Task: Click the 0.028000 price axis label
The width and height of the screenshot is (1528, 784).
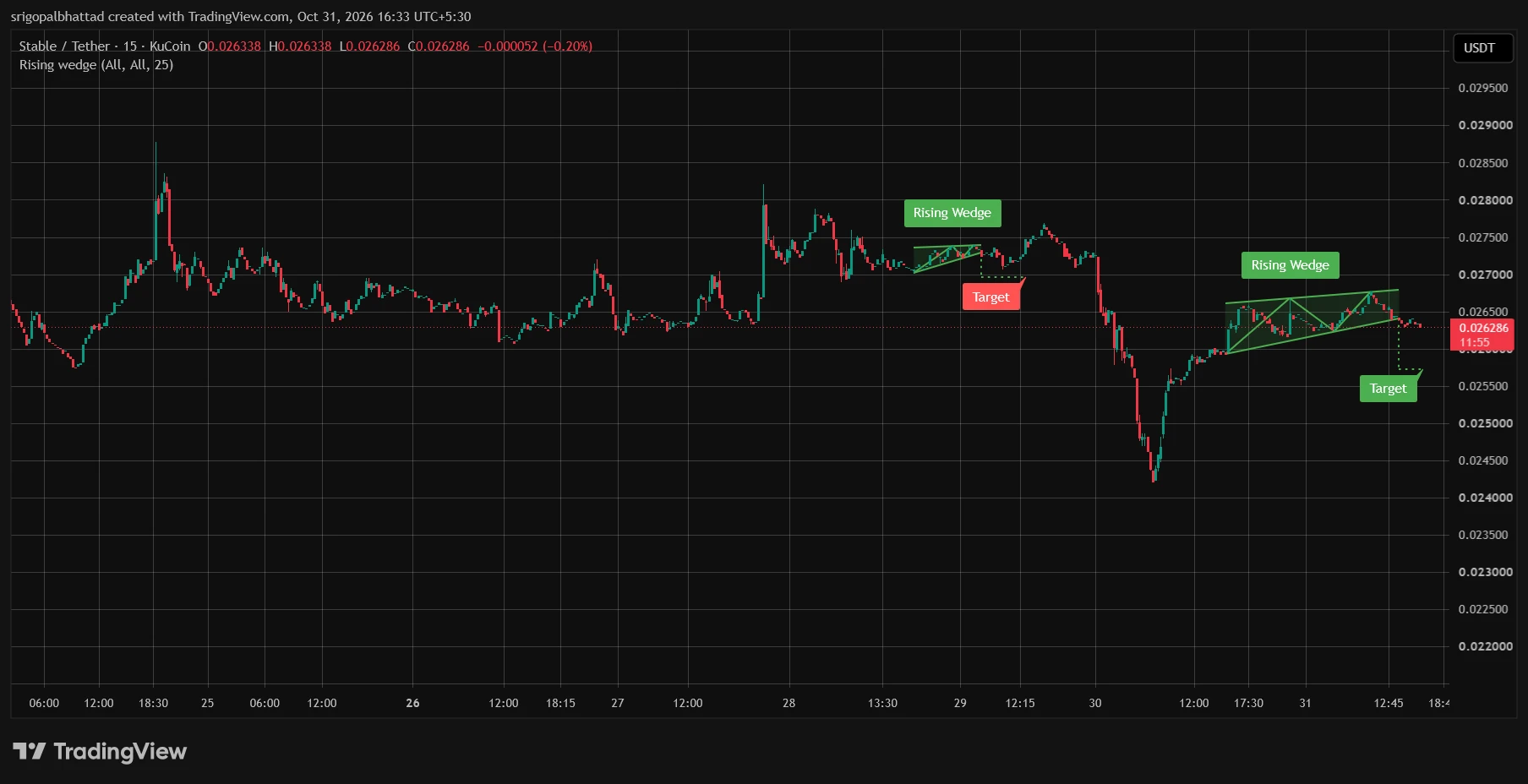Action: point(1485,200)
